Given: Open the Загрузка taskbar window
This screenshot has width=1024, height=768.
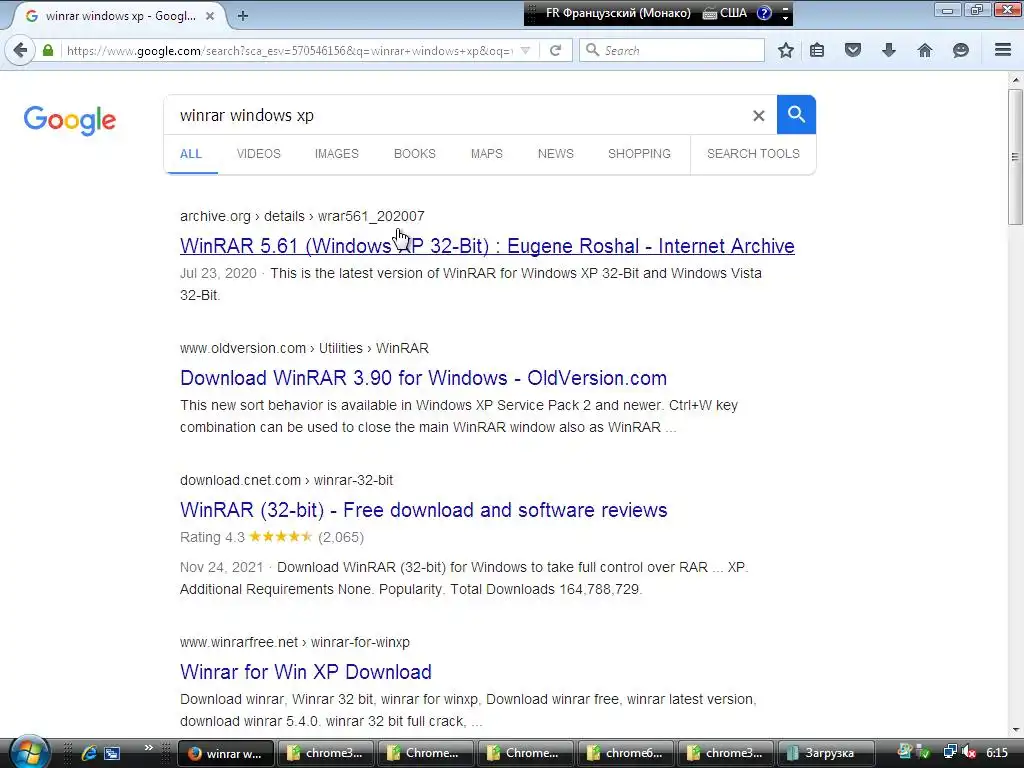Looking at the screenshot, I should coord(824,753).
